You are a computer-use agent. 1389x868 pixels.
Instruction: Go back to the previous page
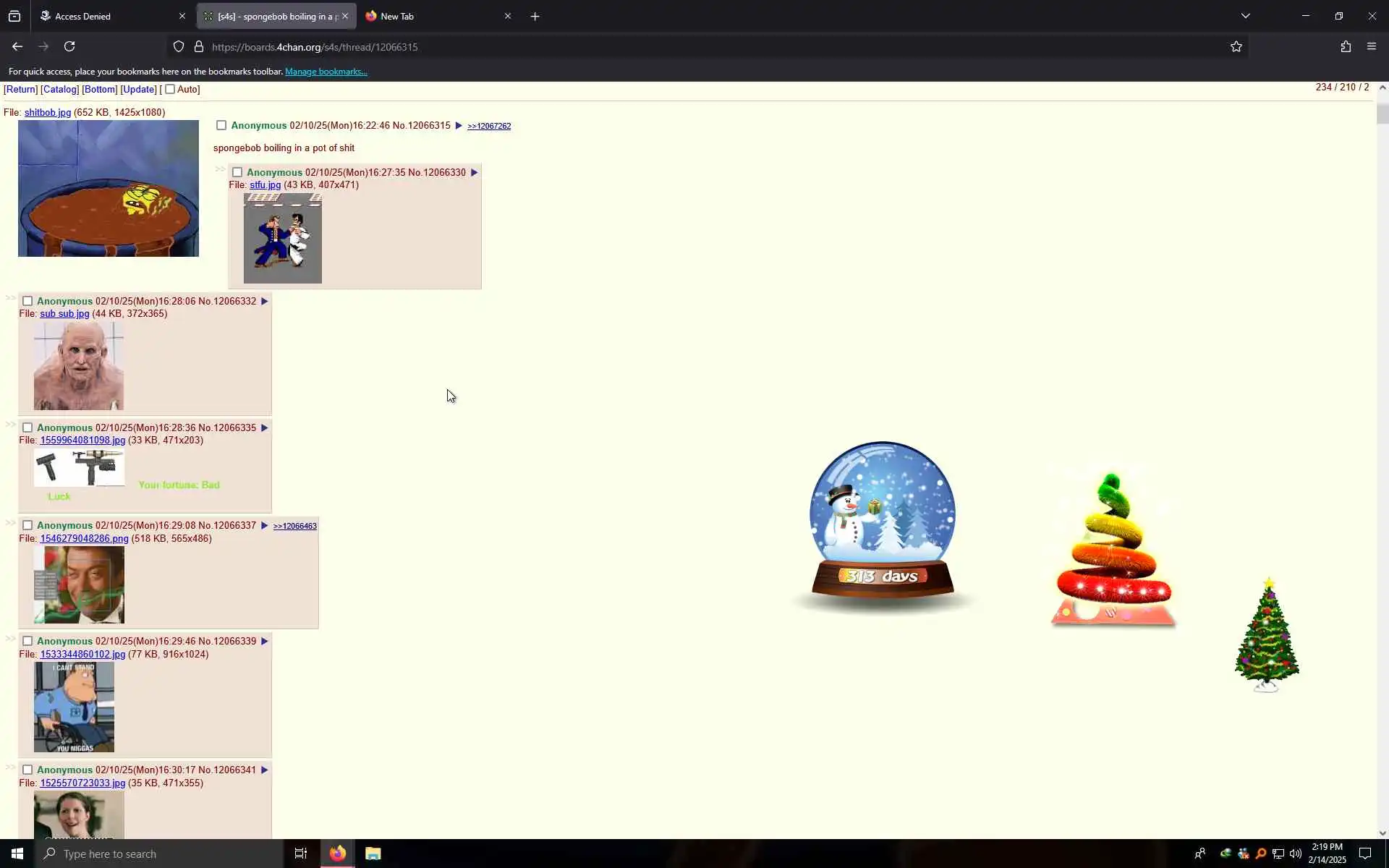tap(17, 46)
